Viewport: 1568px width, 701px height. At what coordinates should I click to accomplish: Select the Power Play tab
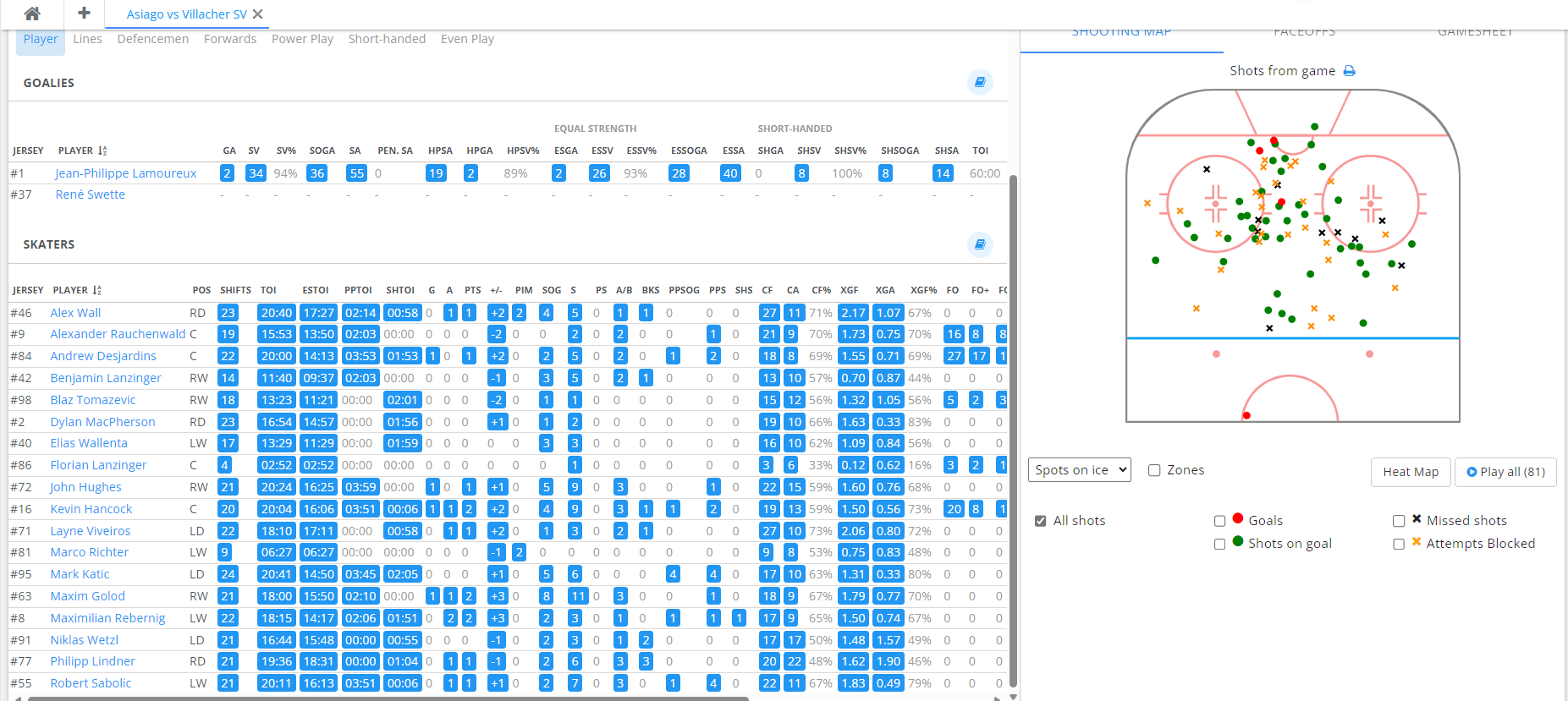pos(302,39)
